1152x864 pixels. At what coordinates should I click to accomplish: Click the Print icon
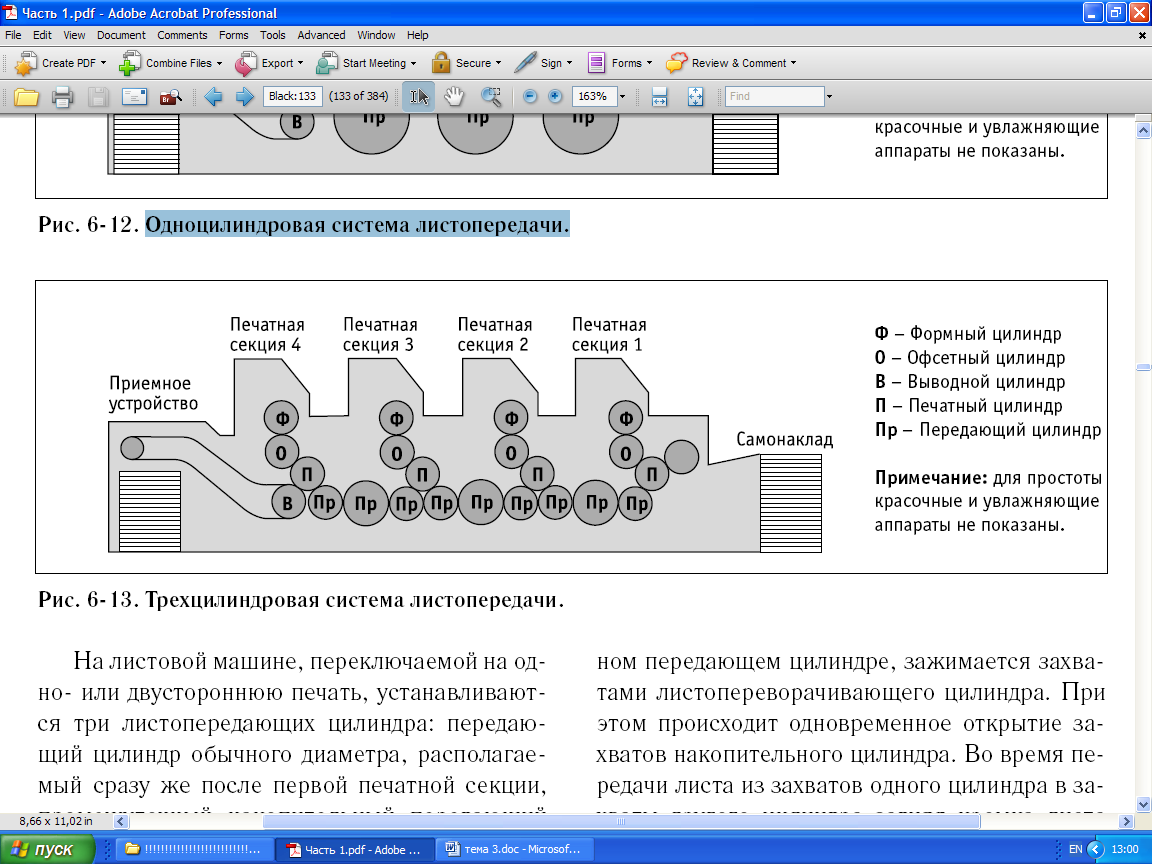pos(62,97)
